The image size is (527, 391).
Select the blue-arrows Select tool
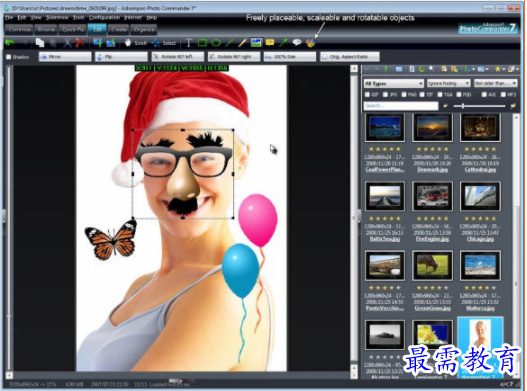[164, 43]
